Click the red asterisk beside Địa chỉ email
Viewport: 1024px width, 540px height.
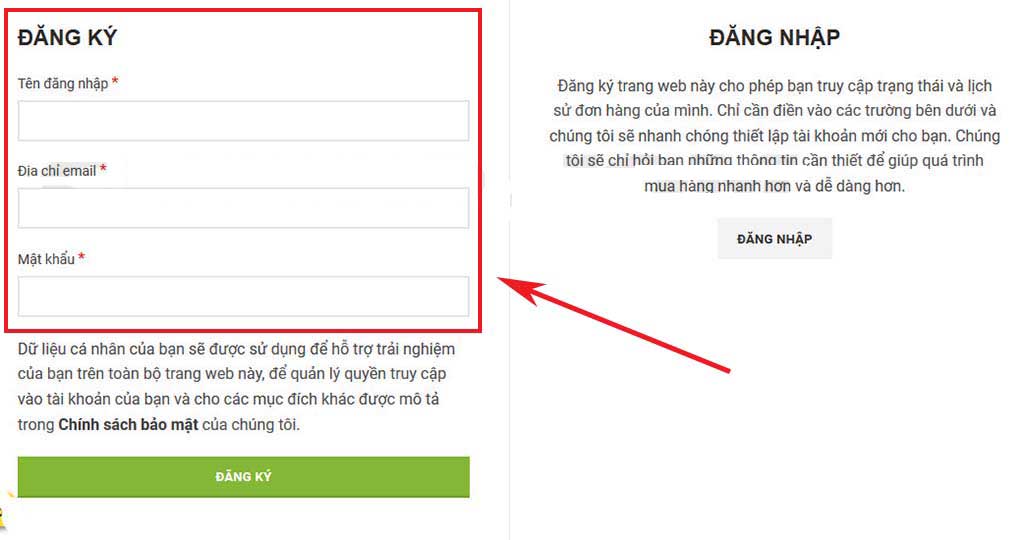(x=103, y=169)
